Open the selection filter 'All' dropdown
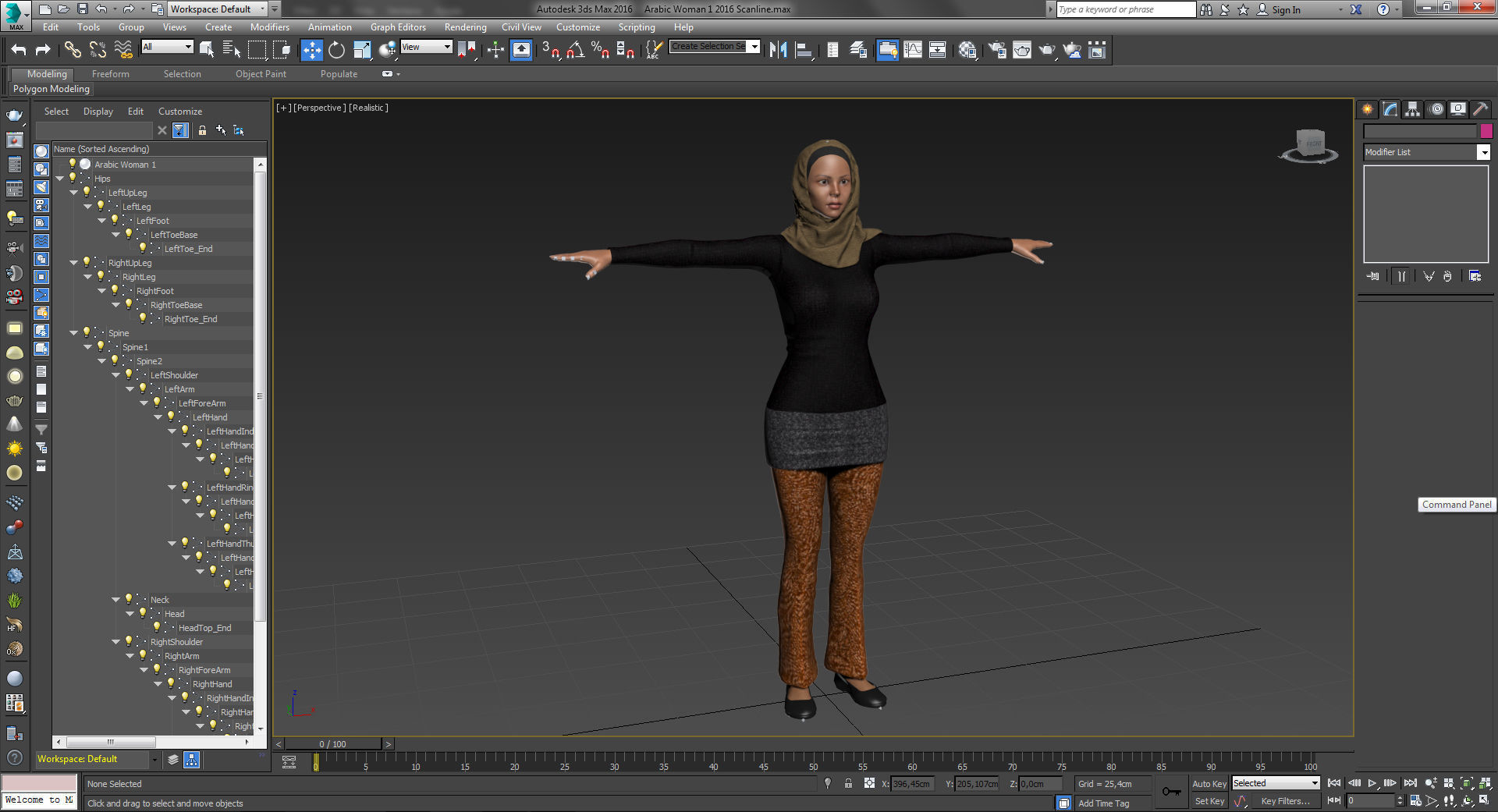This screenshot has height=812, width=1498. (167, 47)
